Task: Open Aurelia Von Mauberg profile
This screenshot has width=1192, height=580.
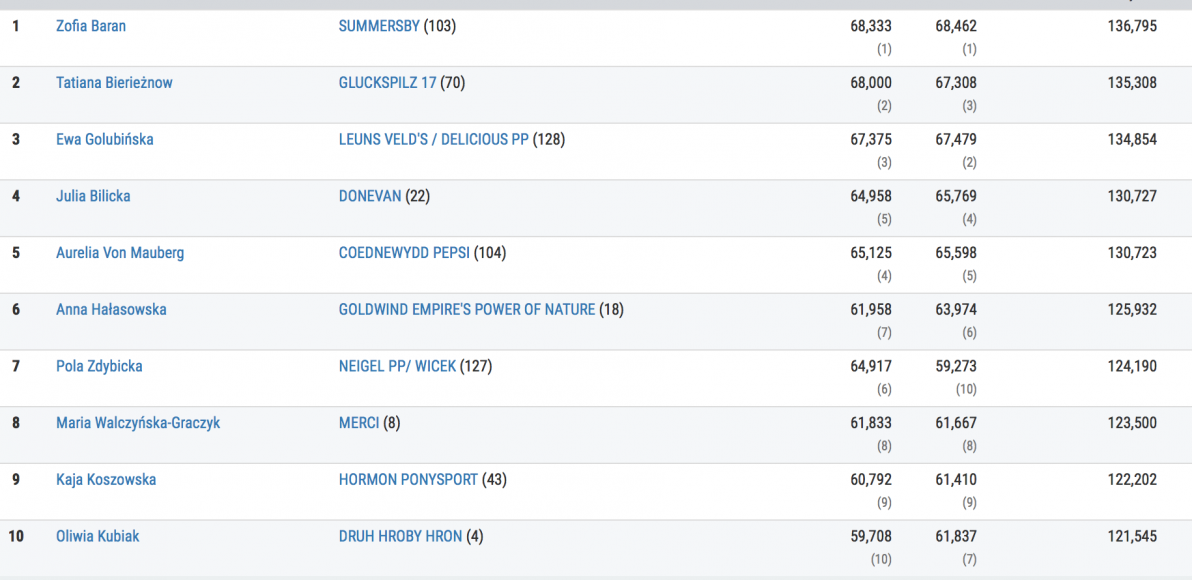Action: click(120, 253)
